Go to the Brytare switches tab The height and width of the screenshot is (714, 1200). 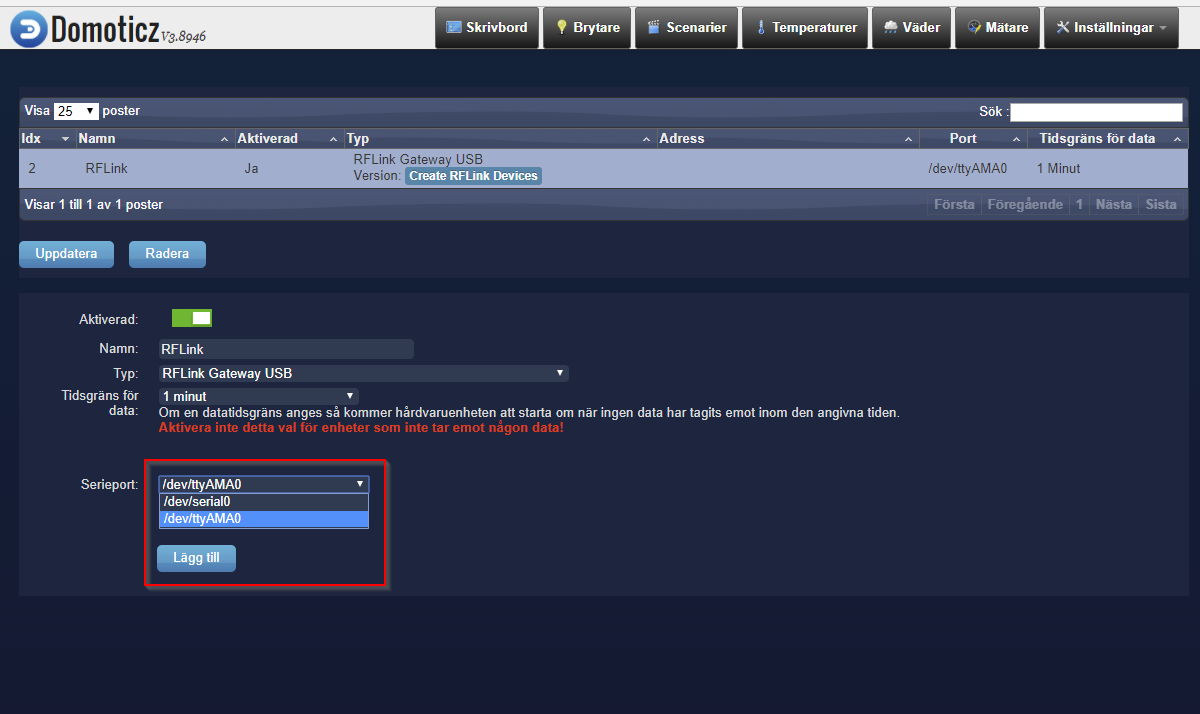pos(589,28)
